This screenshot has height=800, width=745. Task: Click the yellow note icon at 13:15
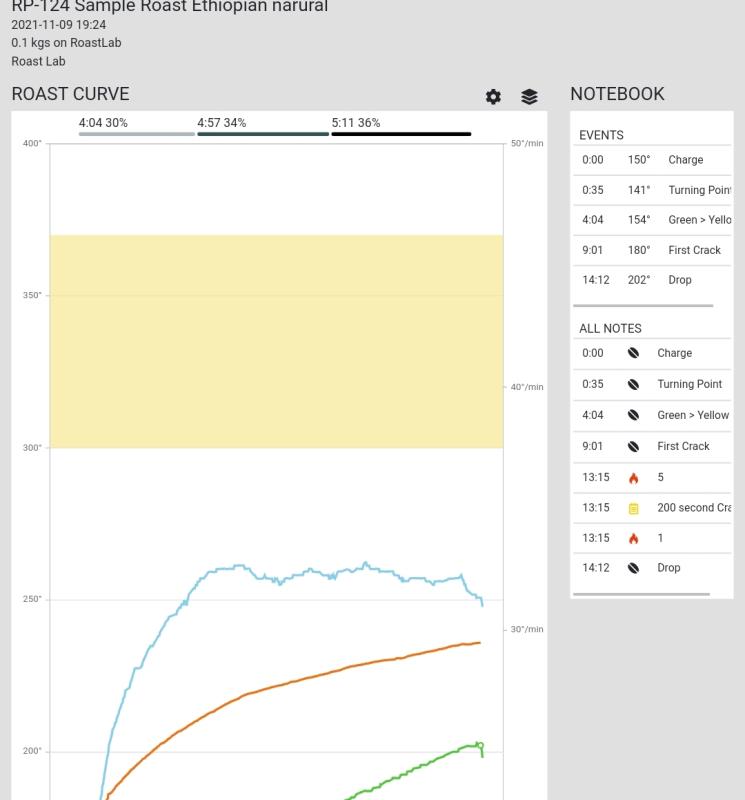(x=633, y=508)
